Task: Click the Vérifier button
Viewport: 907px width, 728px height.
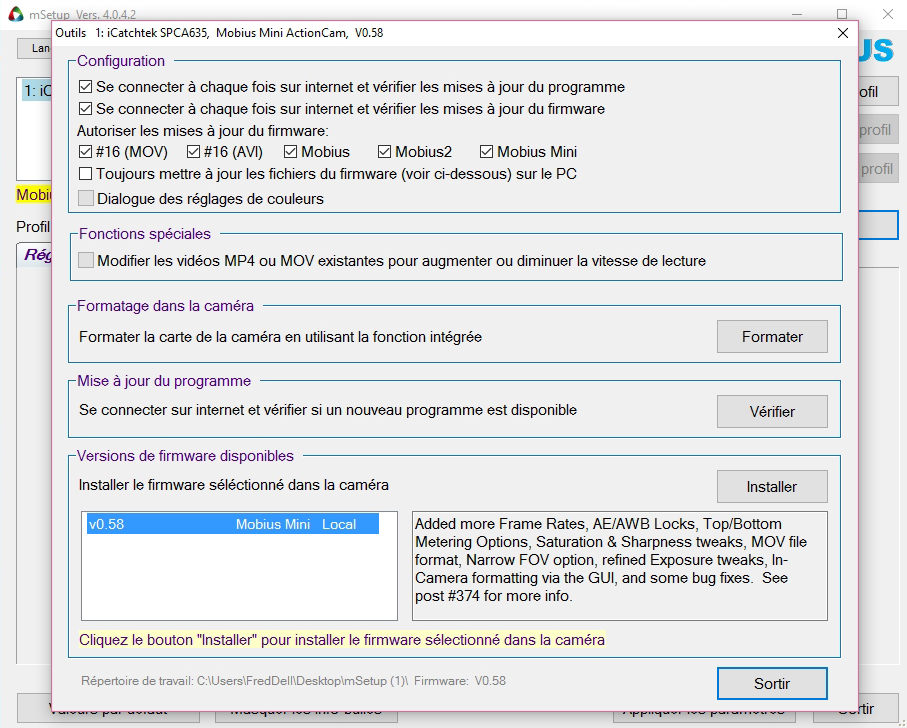Action: point(772,412)
